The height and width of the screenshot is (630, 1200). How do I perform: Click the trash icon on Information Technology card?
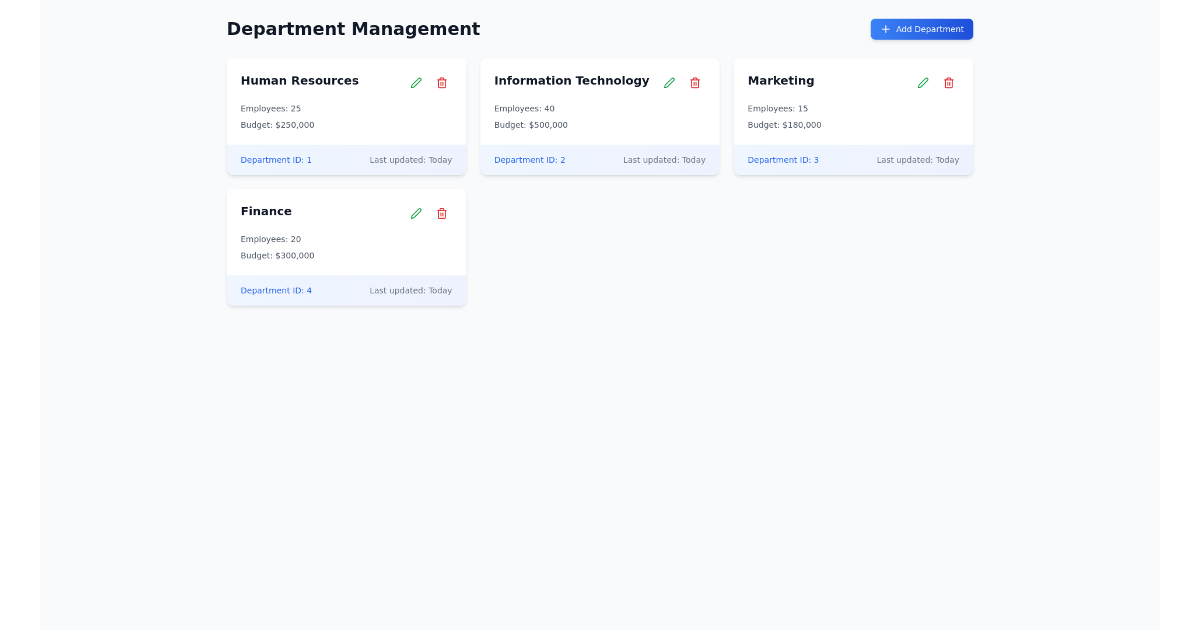(x=695, y=83)
